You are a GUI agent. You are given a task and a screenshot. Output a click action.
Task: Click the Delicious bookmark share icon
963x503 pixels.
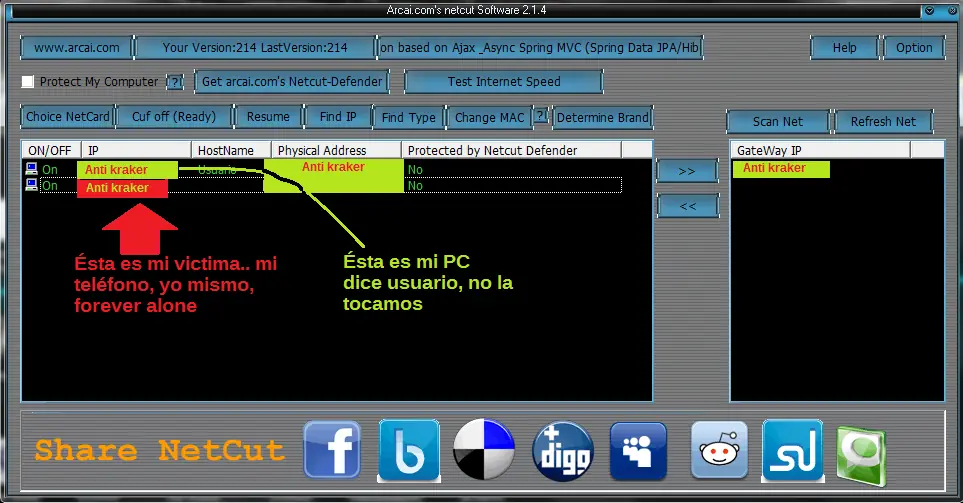(x=484, y=449)
